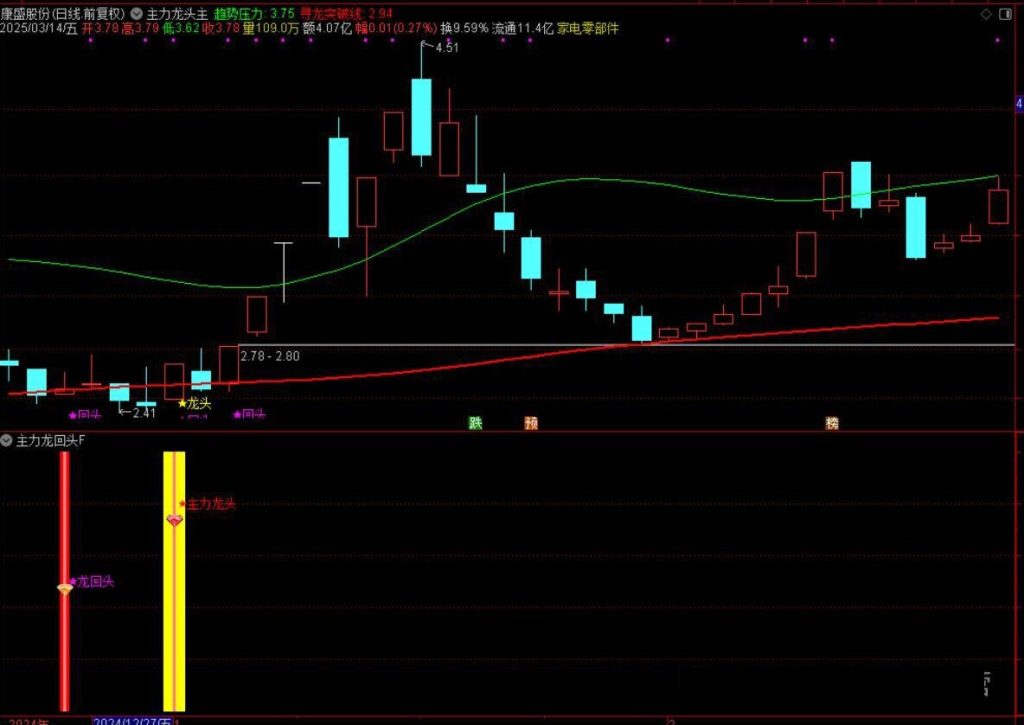Click the 榜 event marker icon
Image resolution: width=1024 pixels, height=725 pixels.
point(832,423)
